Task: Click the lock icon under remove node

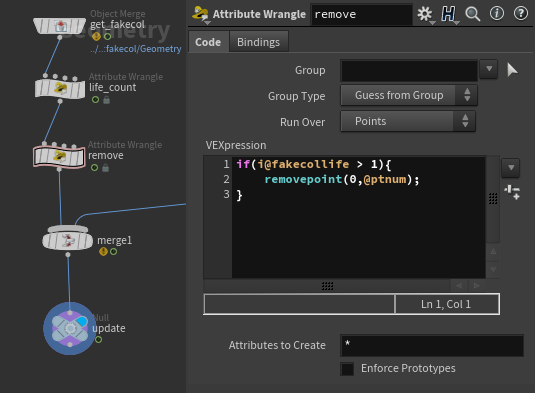Action: (105, 168)
